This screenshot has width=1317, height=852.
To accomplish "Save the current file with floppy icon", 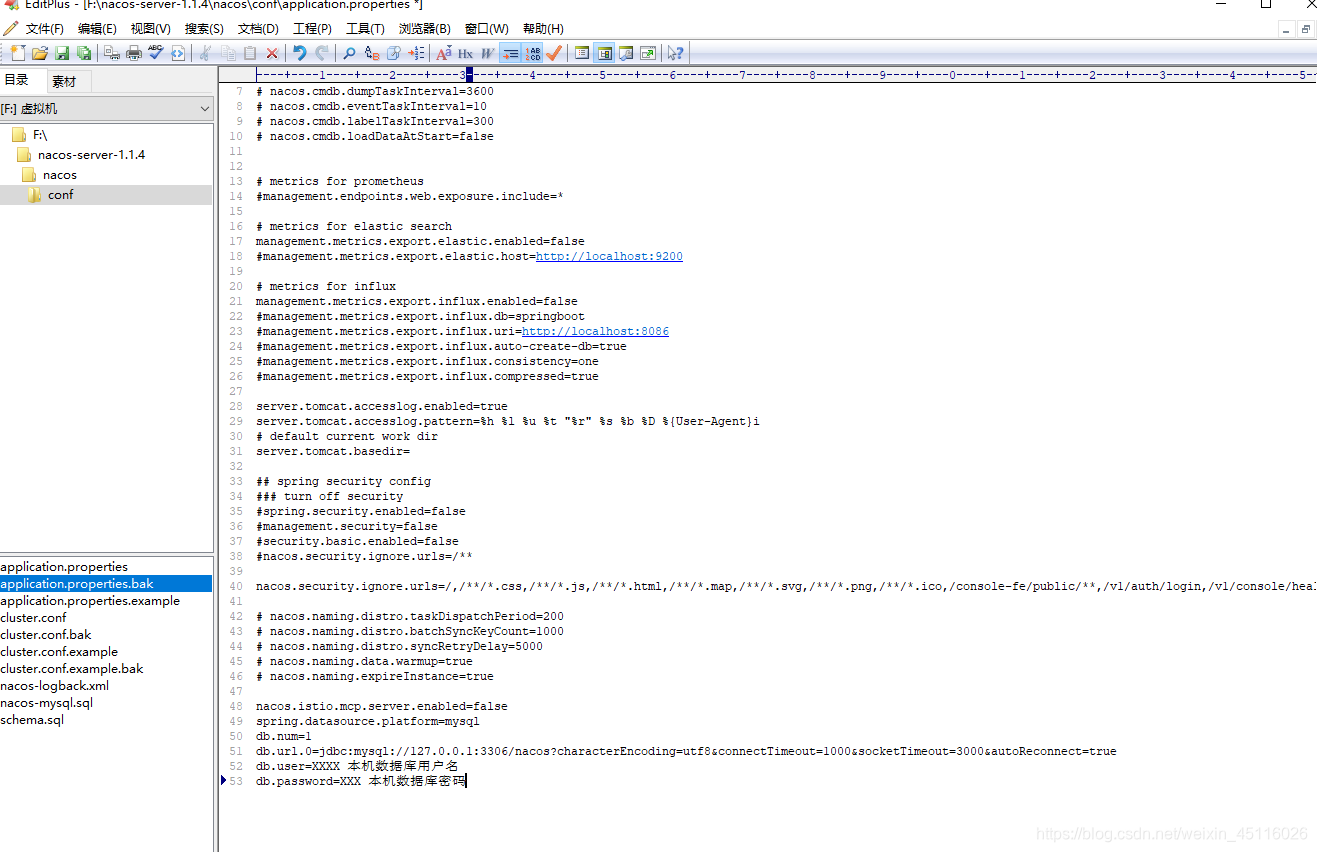I will (x=62, y=53).
